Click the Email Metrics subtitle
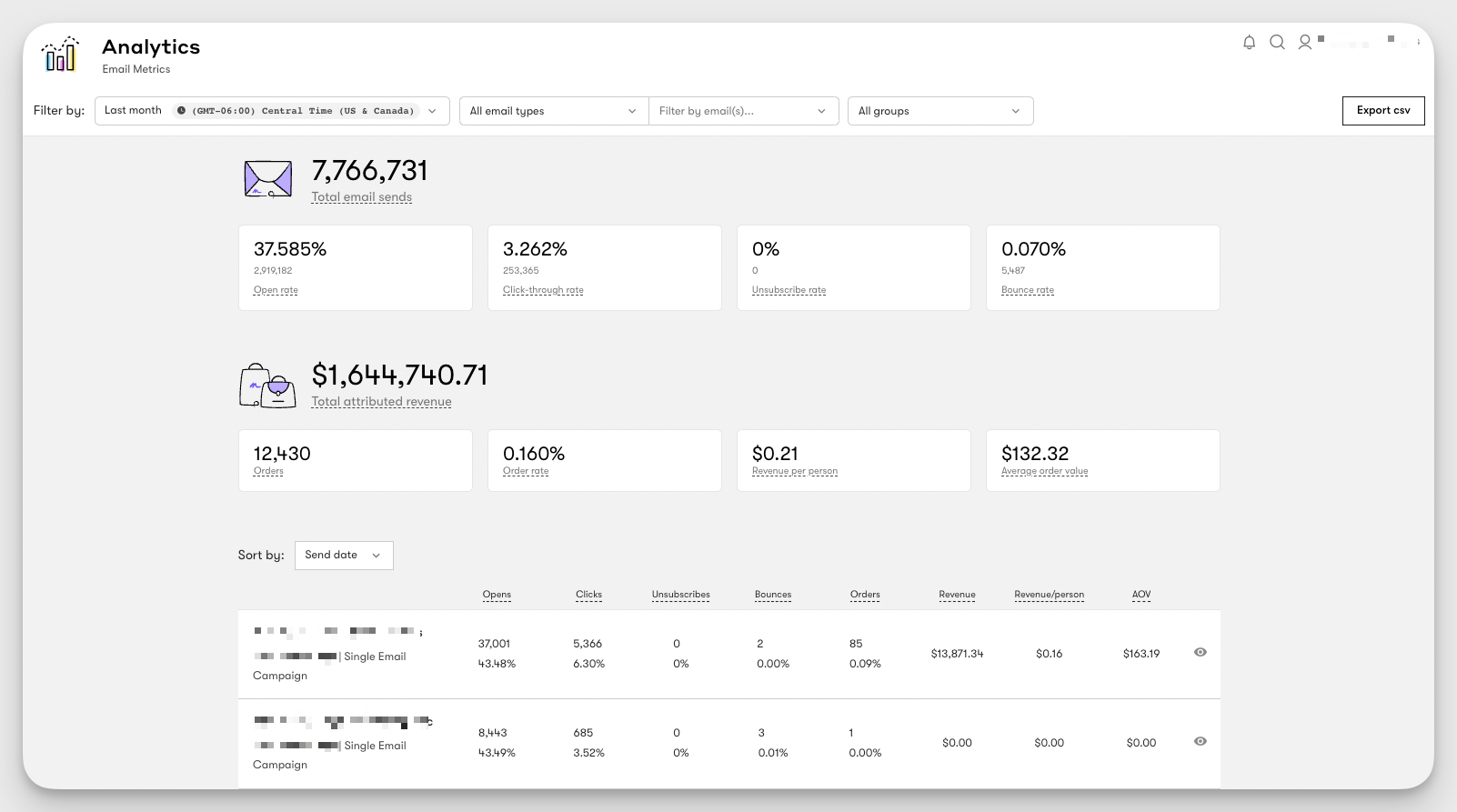Image resolution: width=1457 pixels, height=812 pixels. (x=136, y=69)
